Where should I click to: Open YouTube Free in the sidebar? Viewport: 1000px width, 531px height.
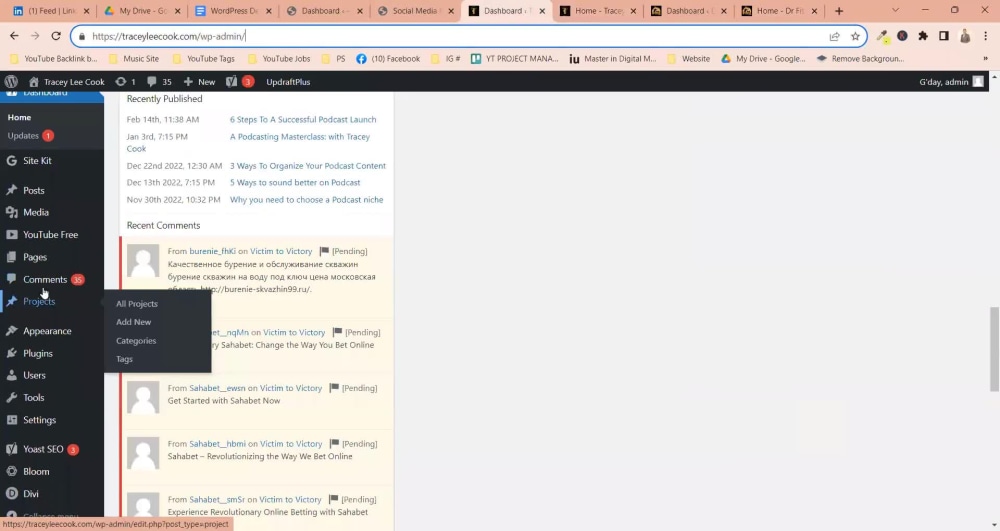52,235
